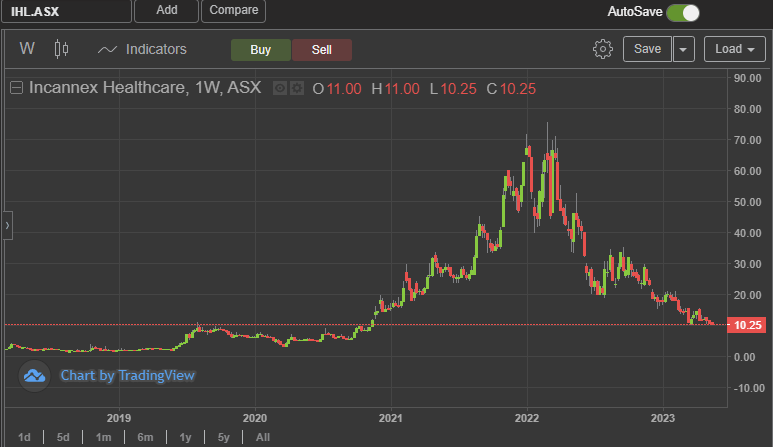Expand the left side panel chevron
Viewport: 773px width, 447px height.
point(7,225)
